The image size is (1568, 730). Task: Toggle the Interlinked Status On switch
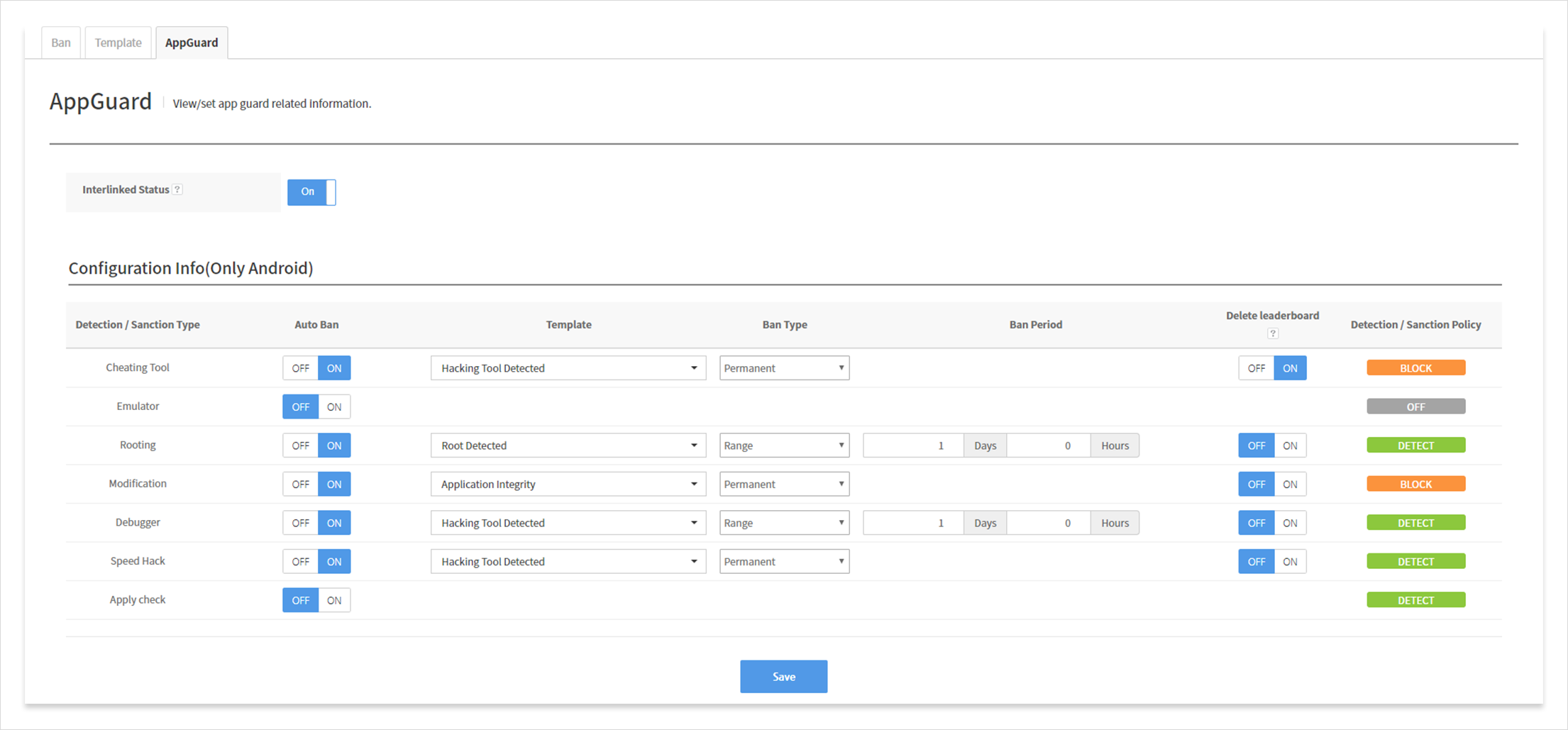pyautogui.click(x=311, y=192)
